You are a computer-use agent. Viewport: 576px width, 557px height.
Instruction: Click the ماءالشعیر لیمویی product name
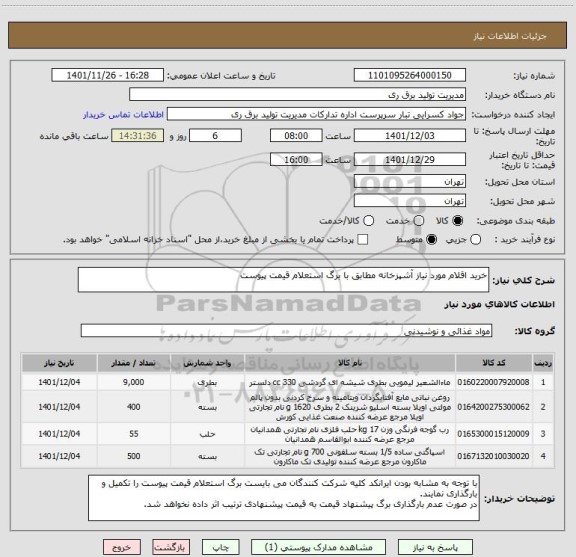(x=350, y=382)
